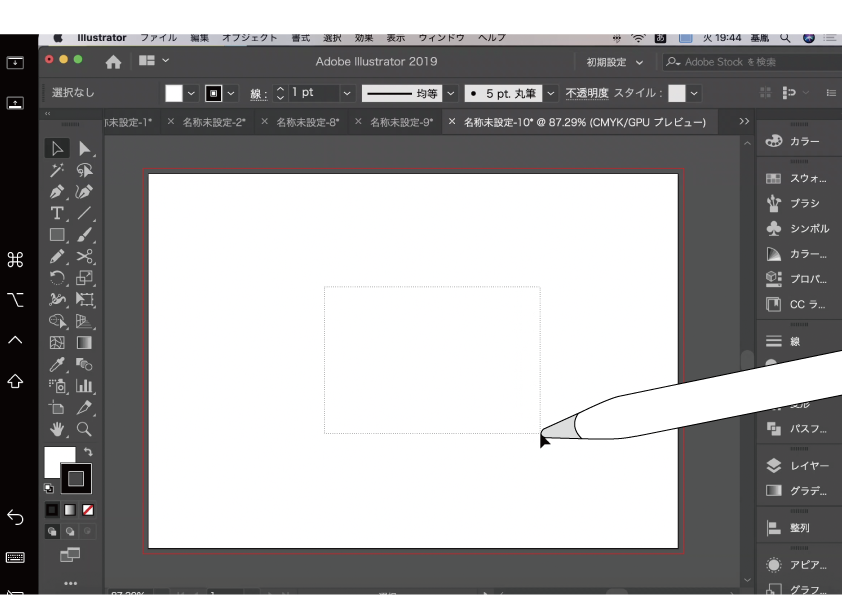Pick the Rectangle tool
This screenshot has width=842, height=595.
pyautogui.click(x=58, y=235)
